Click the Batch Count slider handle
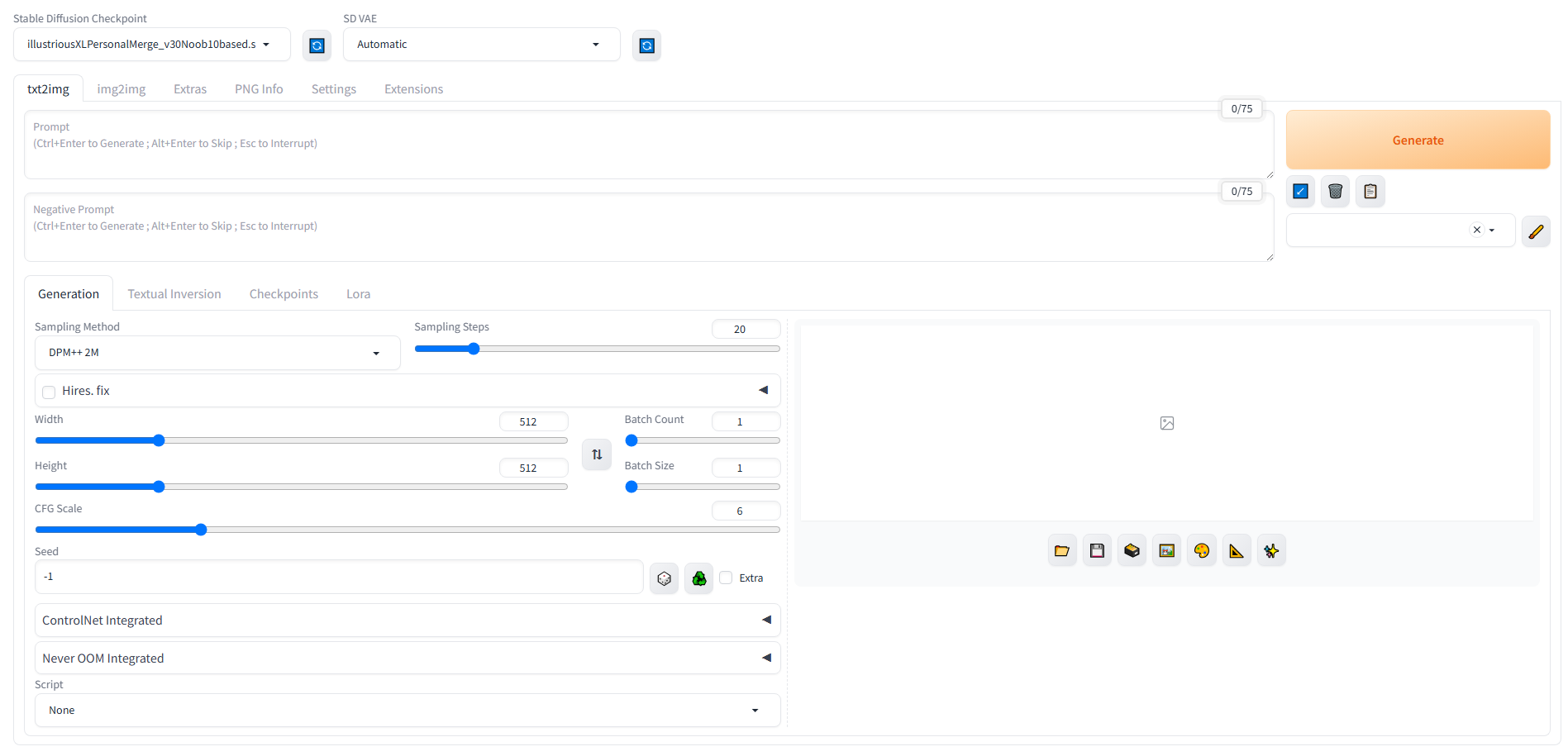1568x756 pixels. click(x=631, y=440)
